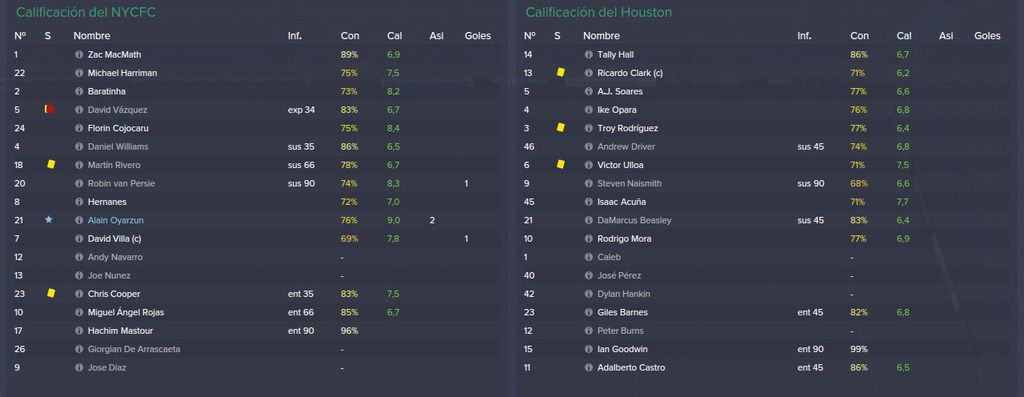
Task: Click info icon next to Hachim Mastour
Action: click(x=79, y=331)
